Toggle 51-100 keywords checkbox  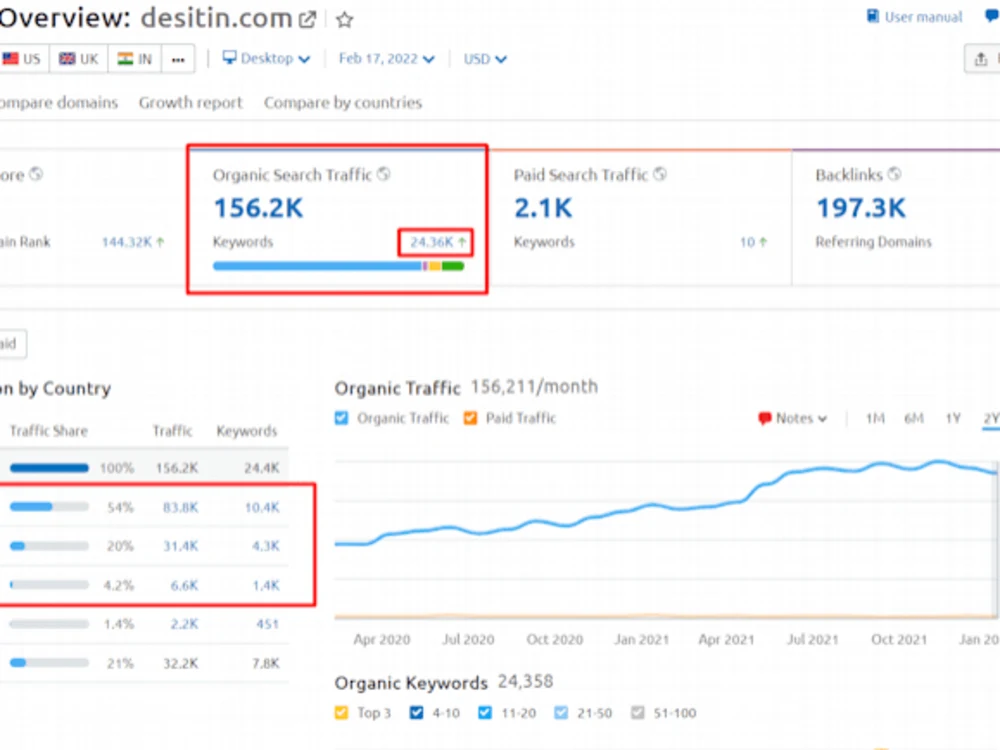(x=637, y=713)
